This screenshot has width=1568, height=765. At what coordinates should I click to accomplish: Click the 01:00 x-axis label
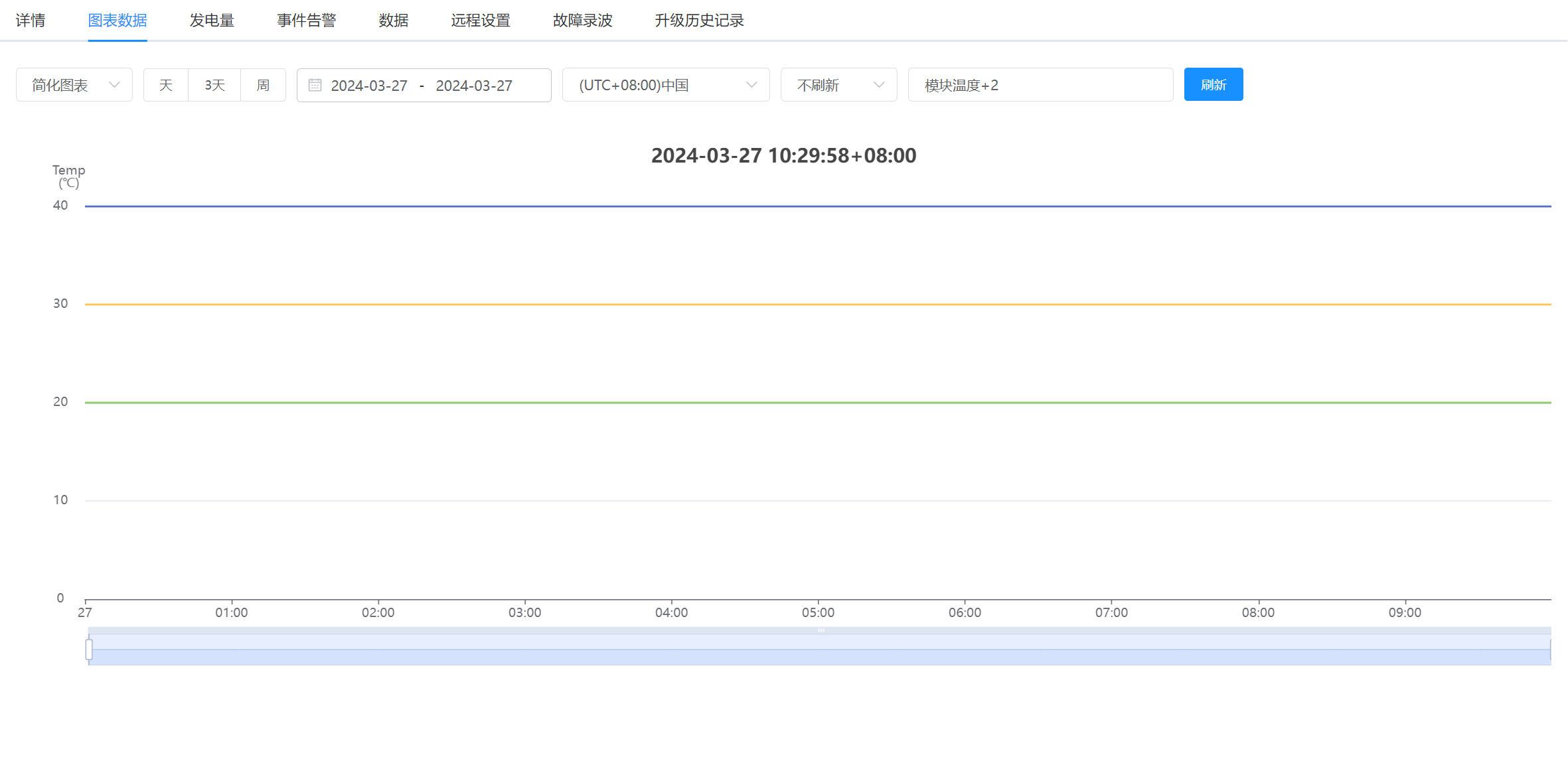[x=231, y=612]
